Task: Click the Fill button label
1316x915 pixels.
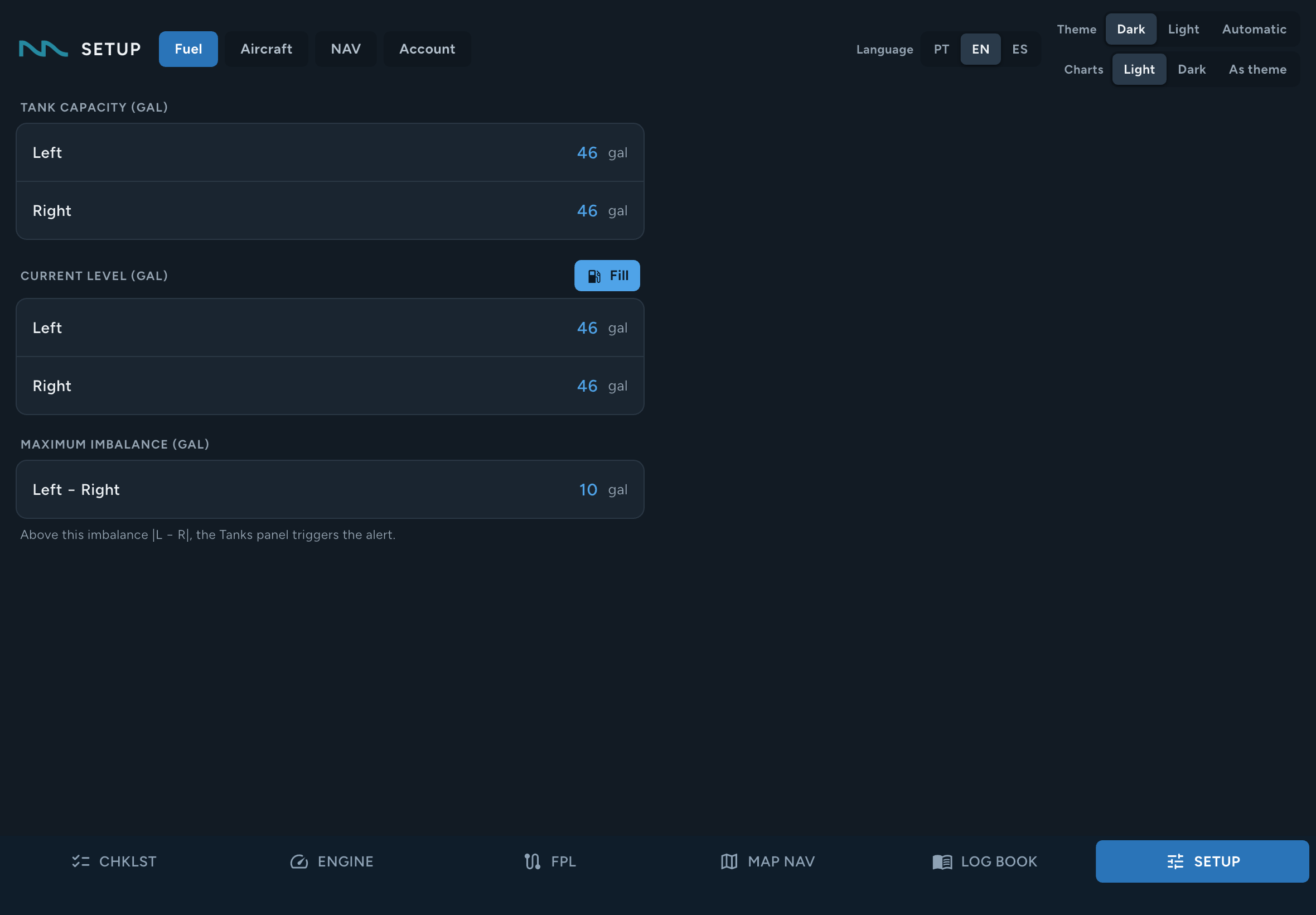Action: click(619, 275)
